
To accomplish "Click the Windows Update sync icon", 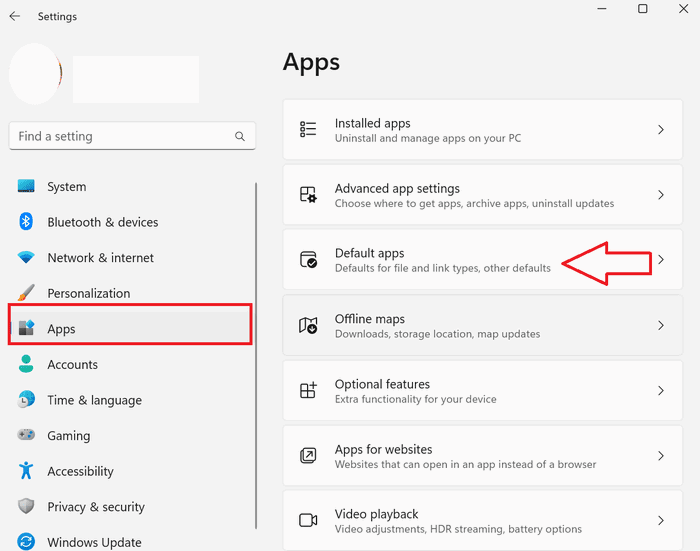I will (x=26, y=542).
